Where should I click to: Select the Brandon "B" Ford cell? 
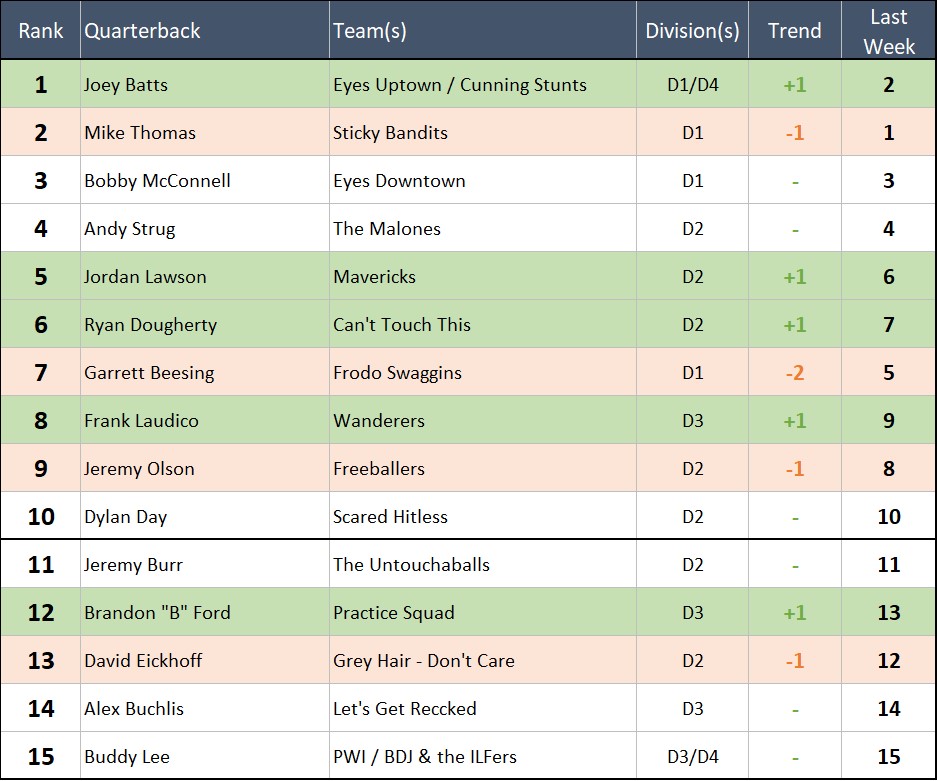157,613
